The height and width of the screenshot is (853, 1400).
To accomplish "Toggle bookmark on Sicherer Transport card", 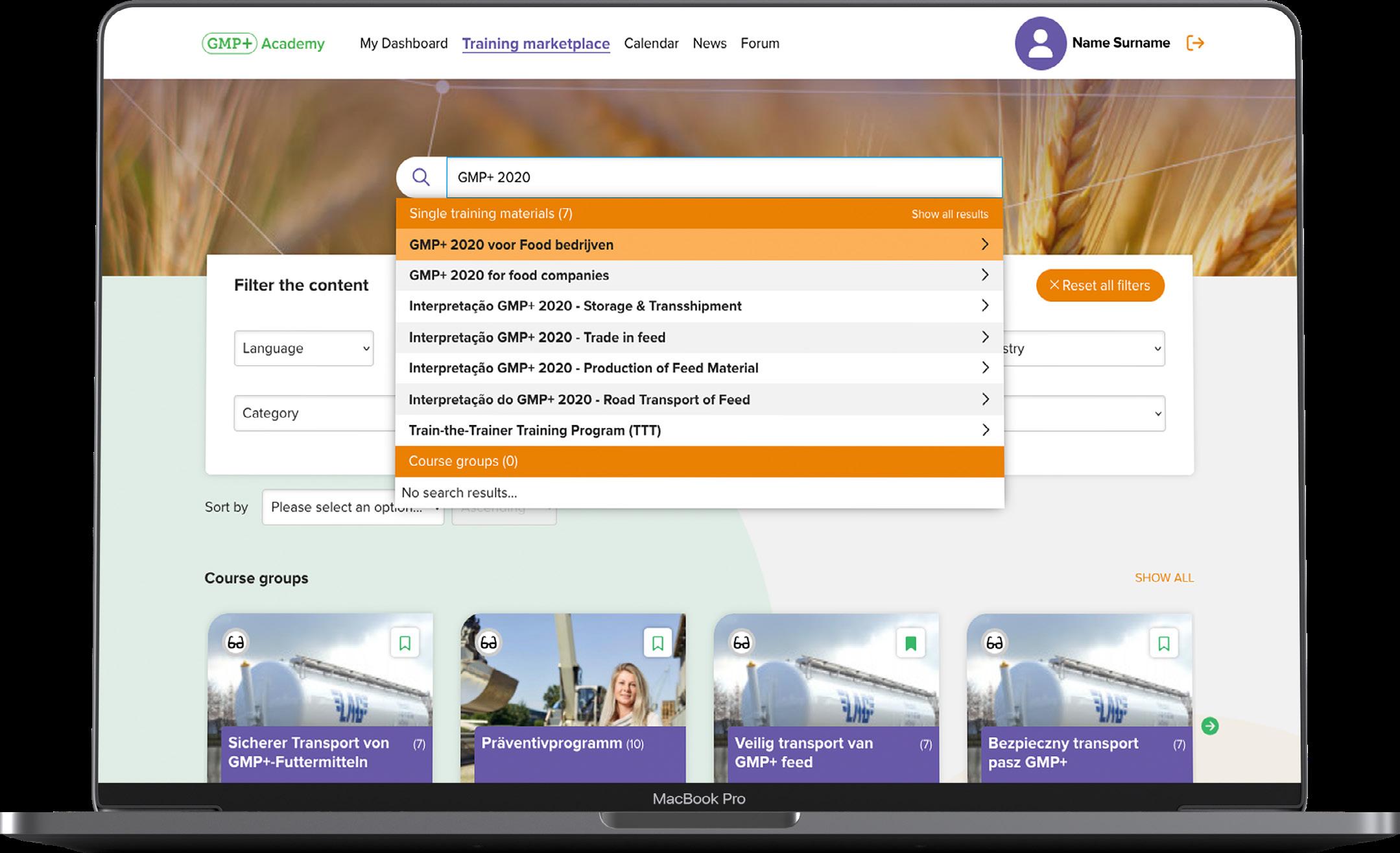I will point(405,643).
